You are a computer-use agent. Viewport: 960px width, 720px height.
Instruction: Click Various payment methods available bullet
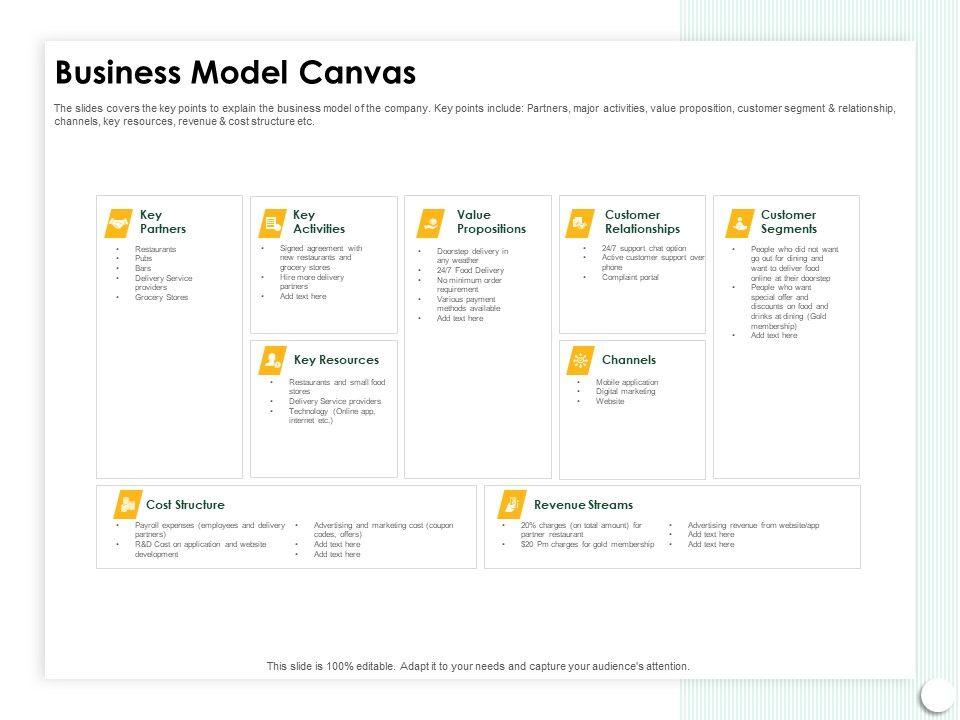(468, 304)
